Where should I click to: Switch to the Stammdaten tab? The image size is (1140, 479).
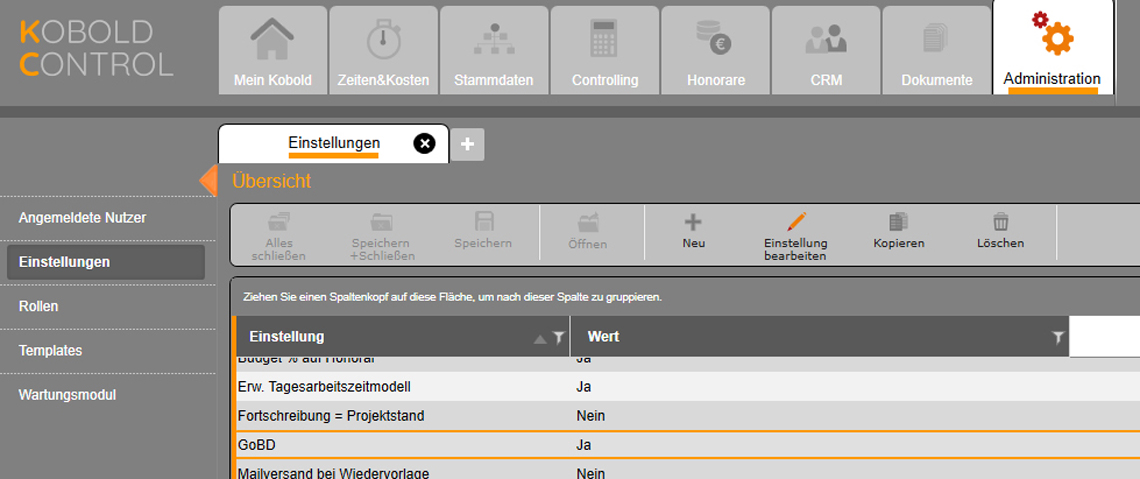[494, 51]
